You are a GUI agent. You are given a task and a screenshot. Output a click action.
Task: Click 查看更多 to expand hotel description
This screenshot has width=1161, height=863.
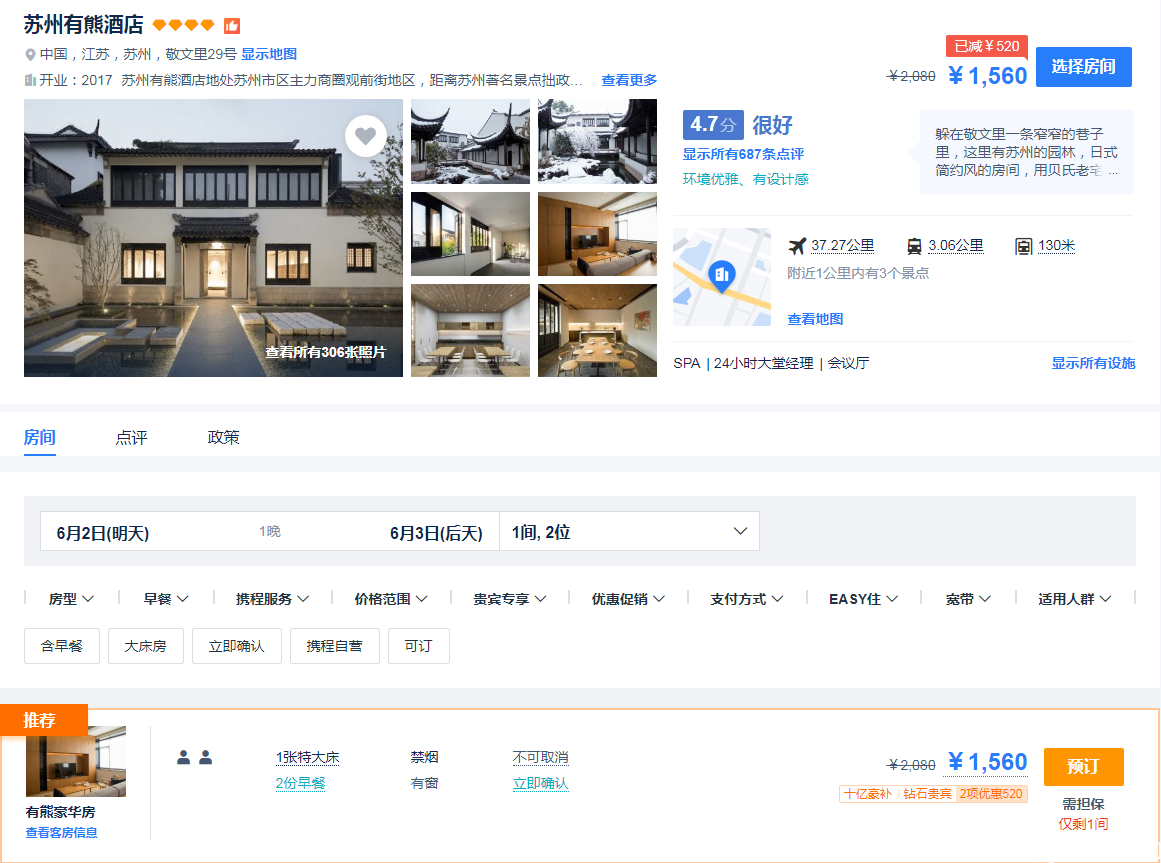pos(629,80)
